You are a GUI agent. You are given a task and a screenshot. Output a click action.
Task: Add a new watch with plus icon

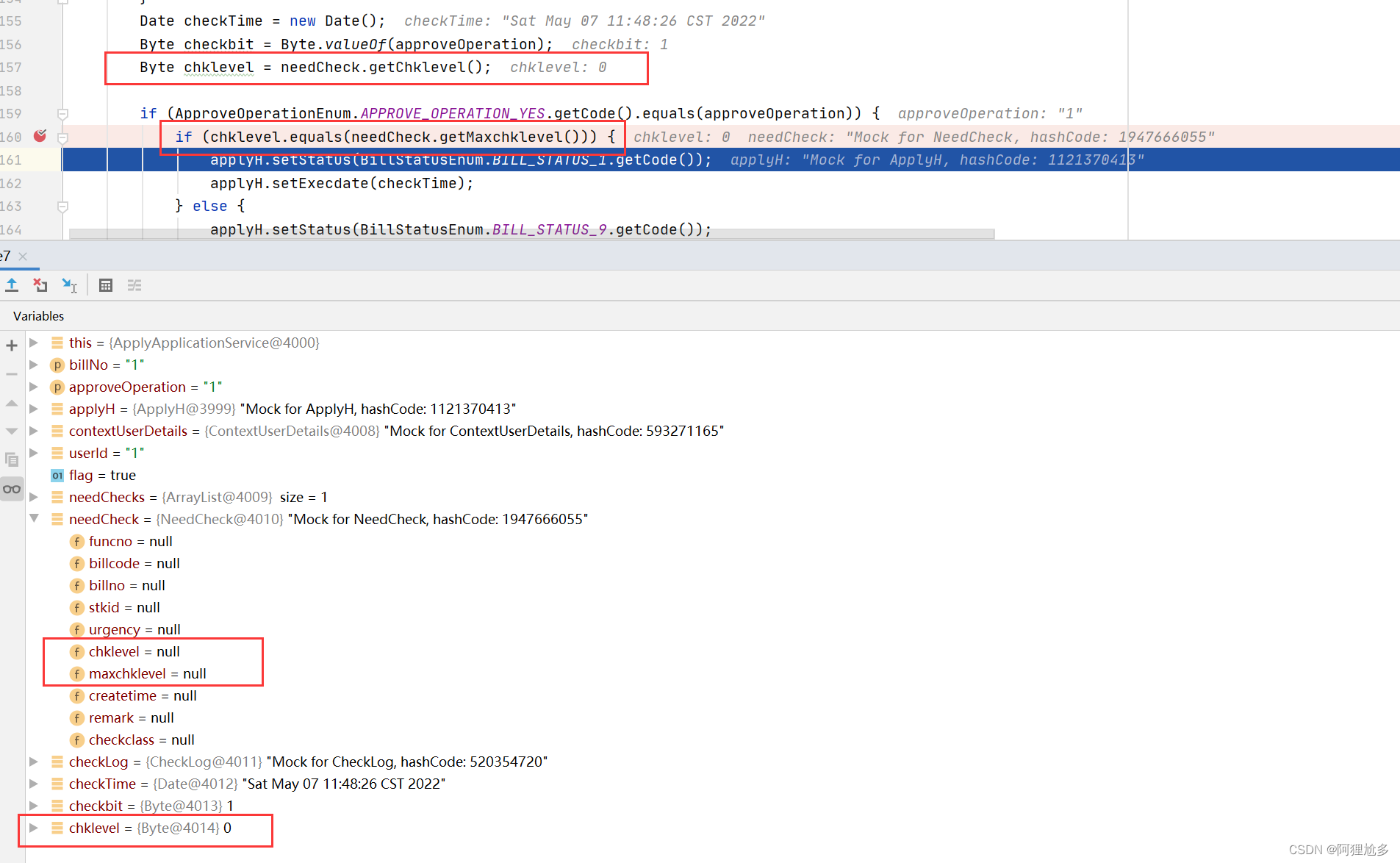(x=12, y=345)
